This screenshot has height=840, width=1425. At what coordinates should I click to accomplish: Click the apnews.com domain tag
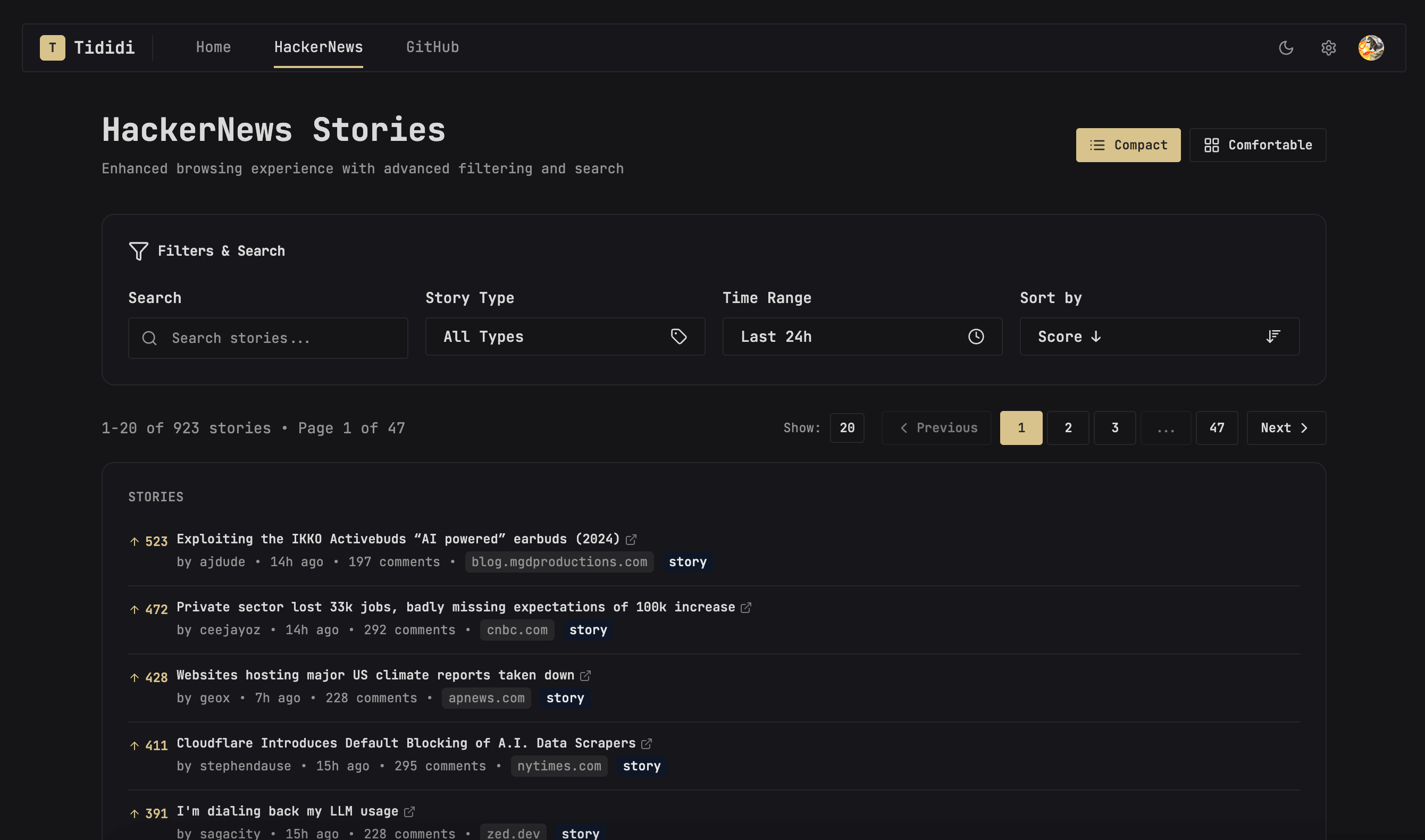point(486,698)
